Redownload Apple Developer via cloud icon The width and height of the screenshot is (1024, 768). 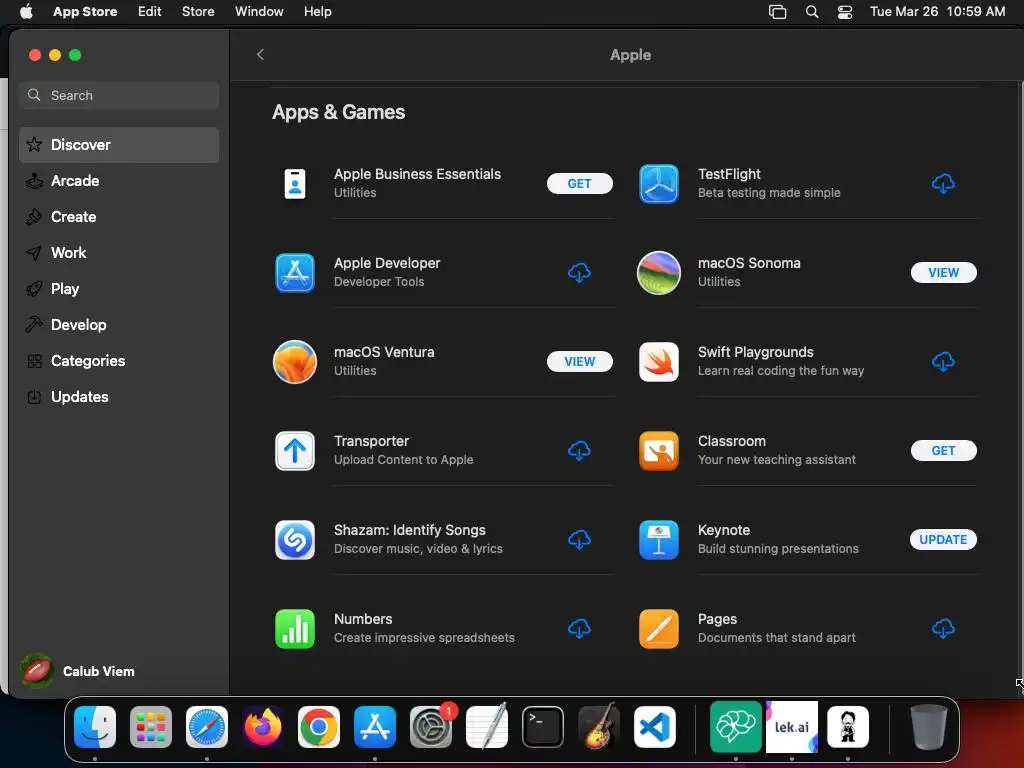point(579,272)
